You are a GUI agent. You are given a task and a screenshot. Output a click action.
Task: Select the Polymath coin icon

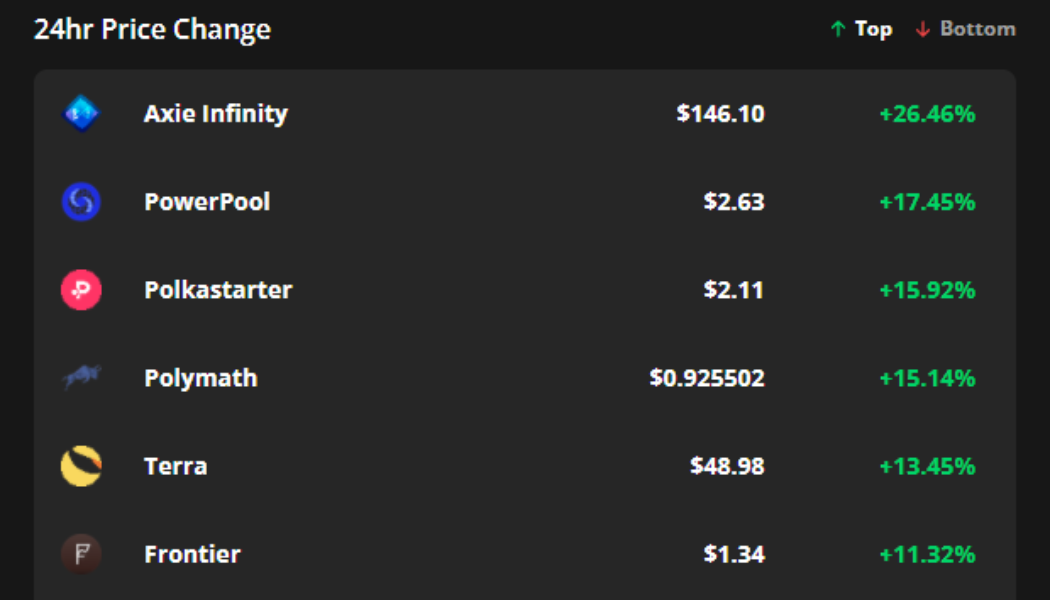[81, 377]
